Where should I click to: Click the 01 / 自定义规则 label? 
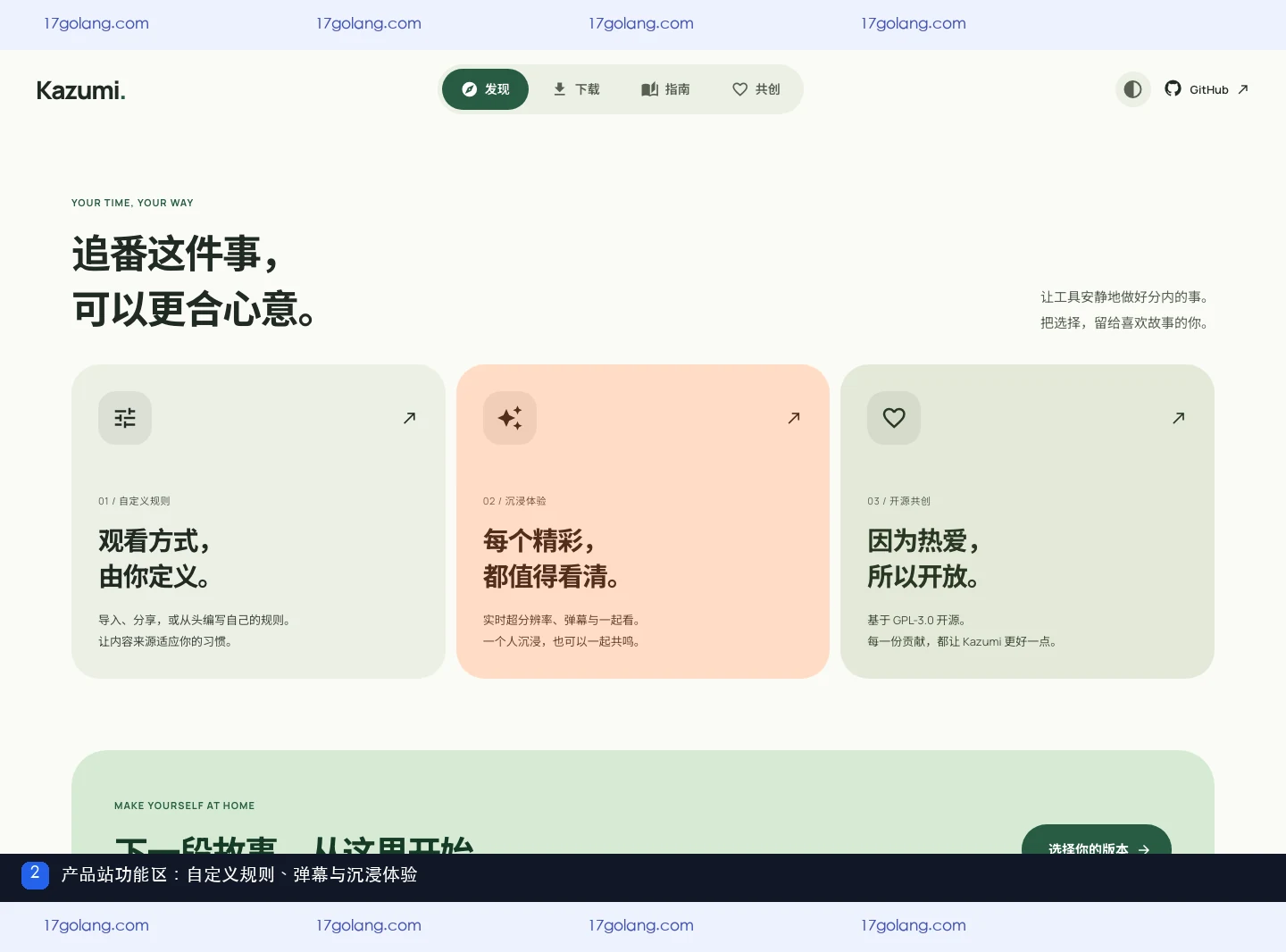pyautogui.click(x=134, y=501)
